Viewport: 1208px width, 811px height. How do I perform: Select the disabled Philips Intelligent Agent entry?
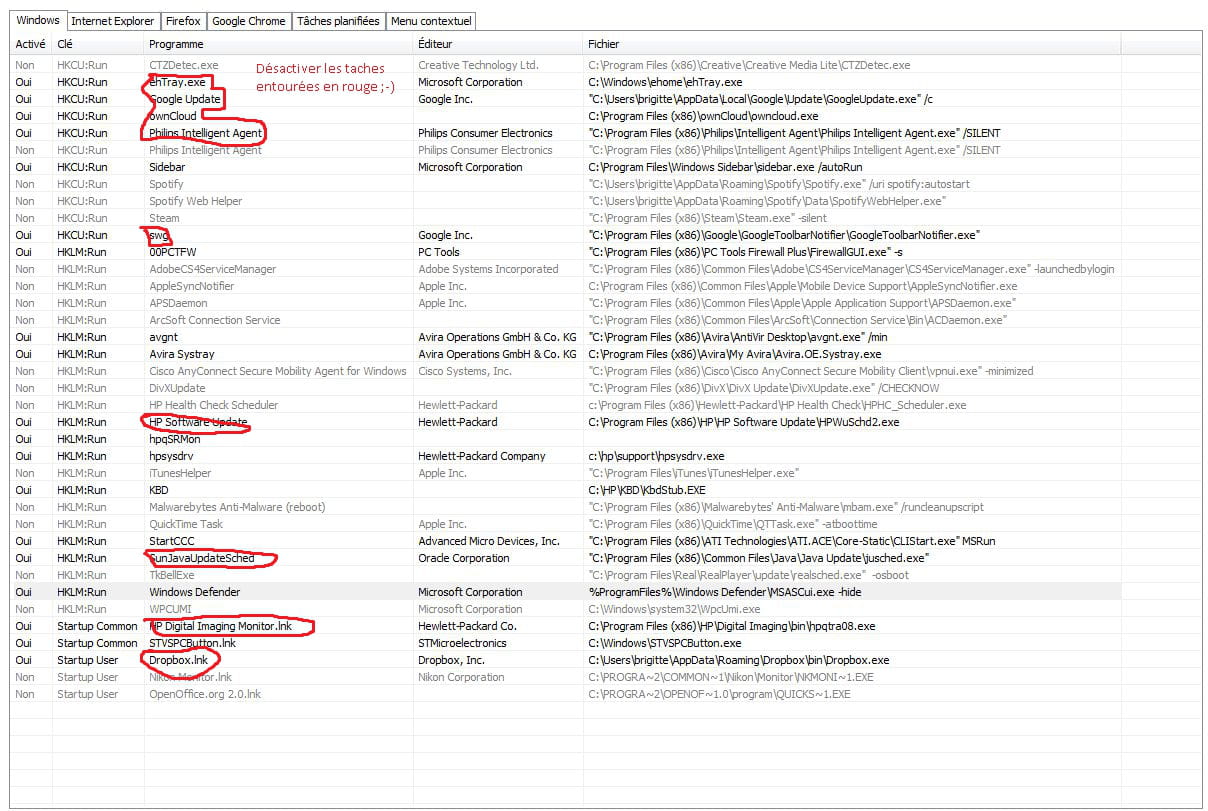pyautogui.click(x=205, y=150)
